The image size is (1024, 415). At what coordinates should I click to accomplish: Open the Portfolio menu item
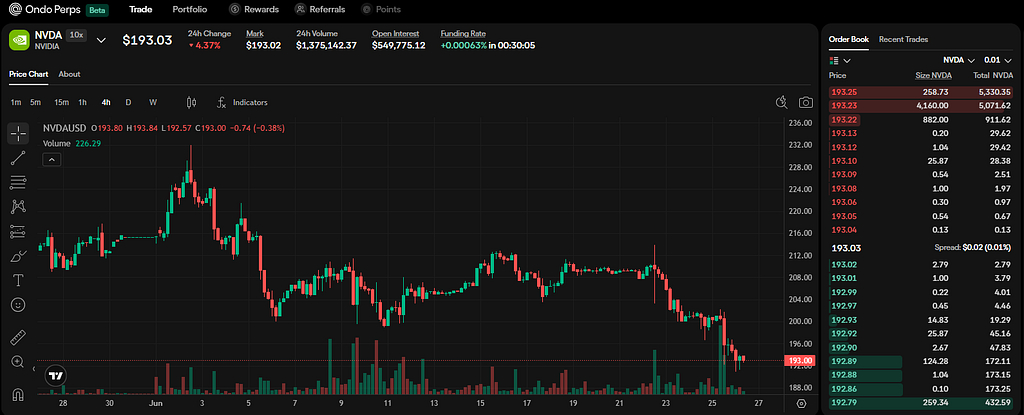coord(189,9)
